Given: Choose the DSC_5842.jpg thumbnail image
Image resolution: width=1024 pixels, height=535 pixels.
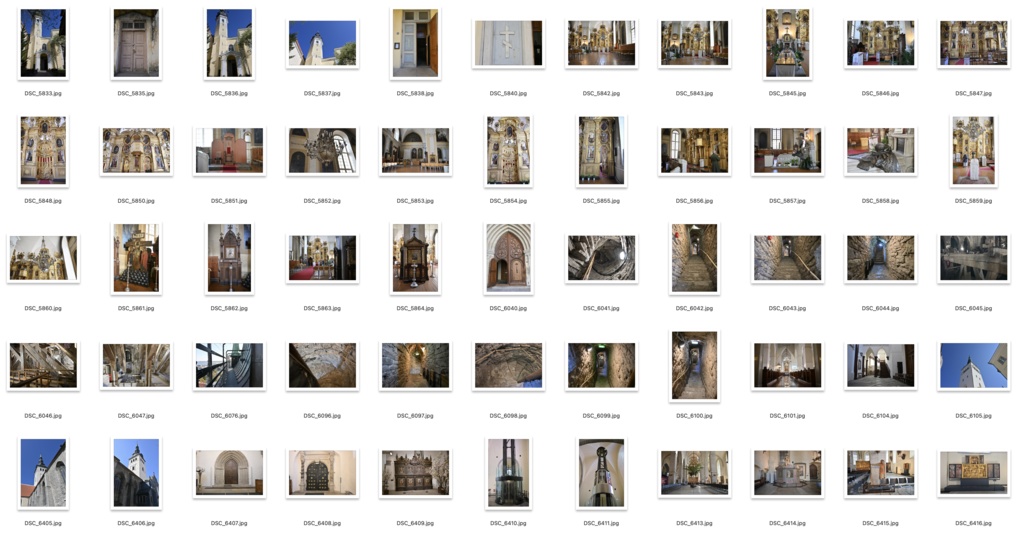Looking at the screenshot, I should [x=601, y=43].
